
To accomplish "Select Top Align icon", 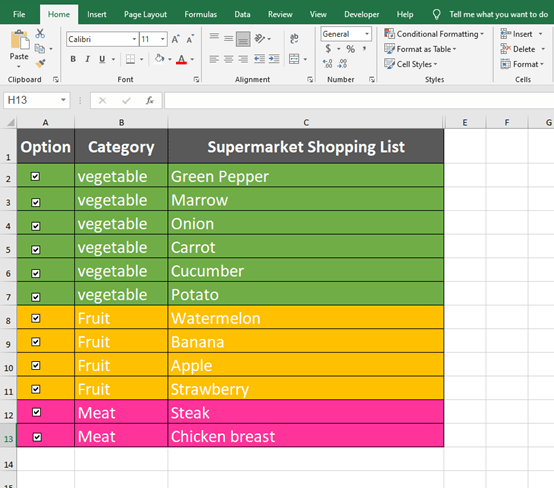I will [214, 36].
